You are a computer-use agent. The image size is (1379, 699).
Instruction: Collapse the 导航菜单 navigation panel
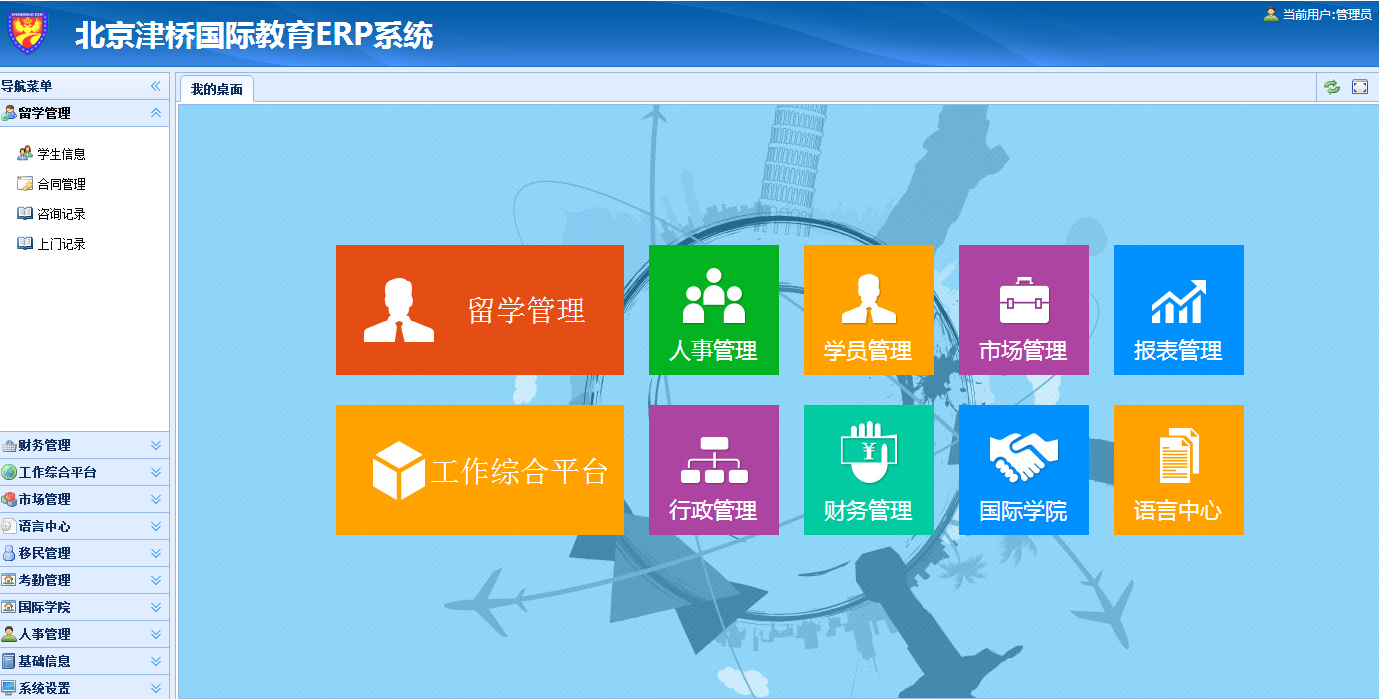[x=155, y=87]
